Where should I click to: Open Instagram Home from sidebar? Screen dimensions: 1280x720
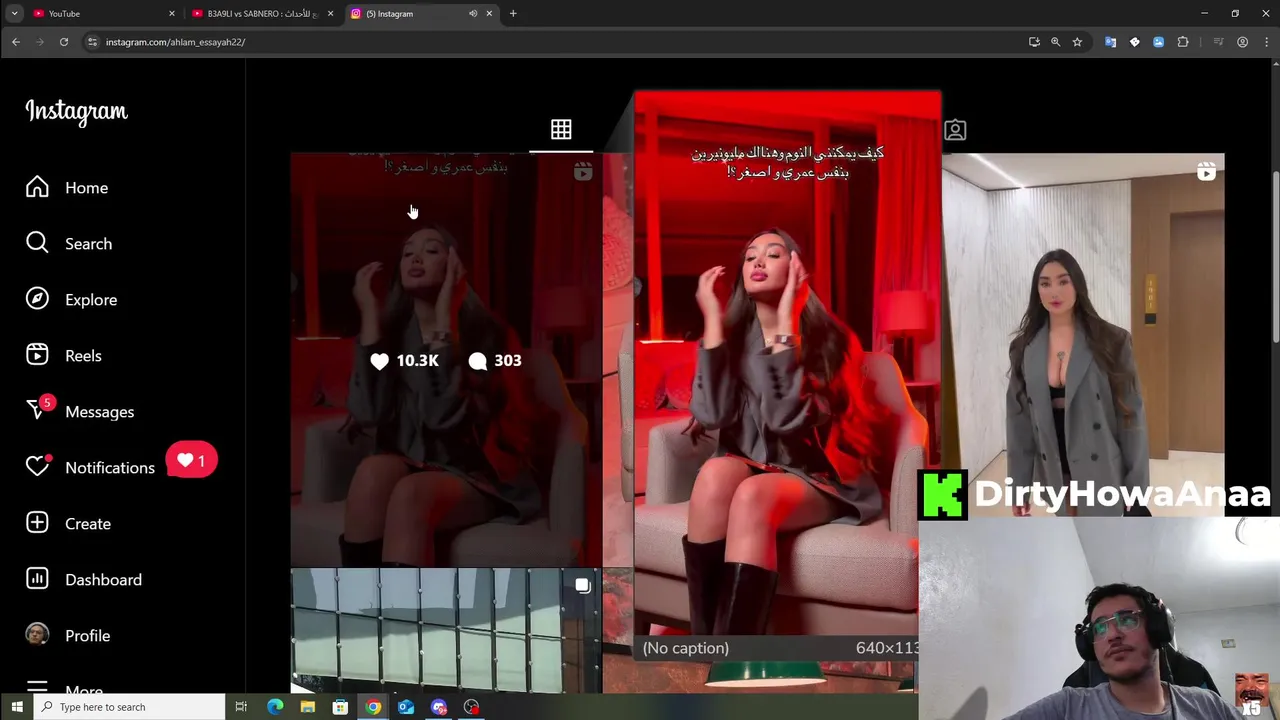tap(67, 188)
